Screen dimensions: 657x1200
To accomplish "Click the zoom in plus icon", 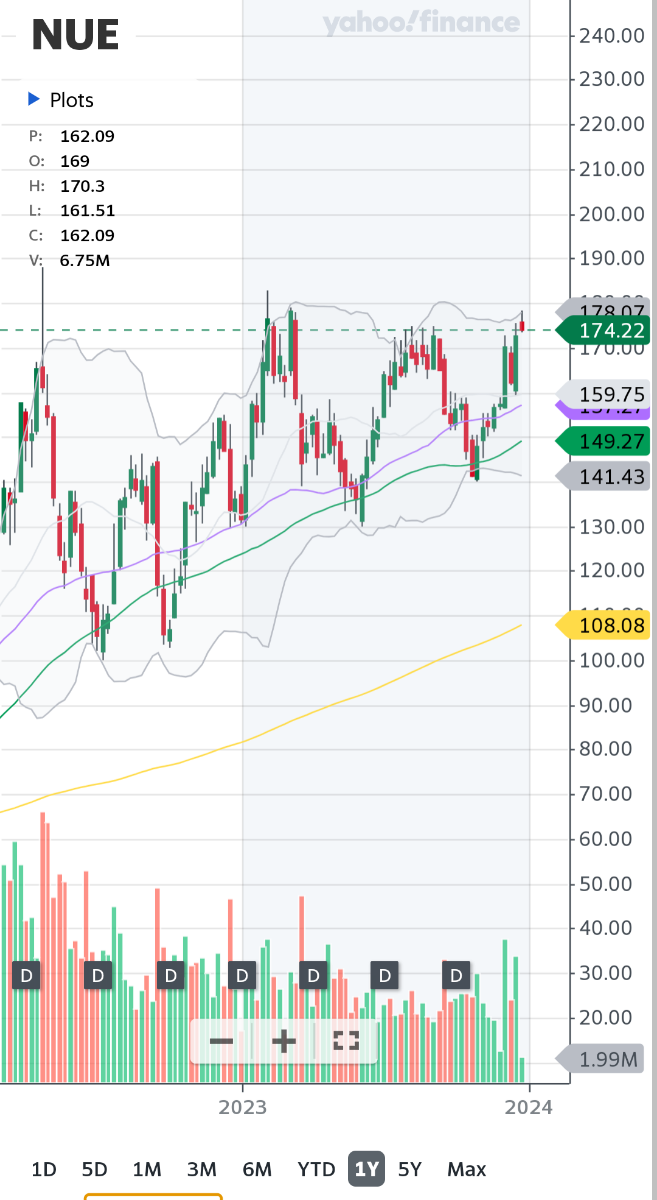I will click(x=284, y=1041).
